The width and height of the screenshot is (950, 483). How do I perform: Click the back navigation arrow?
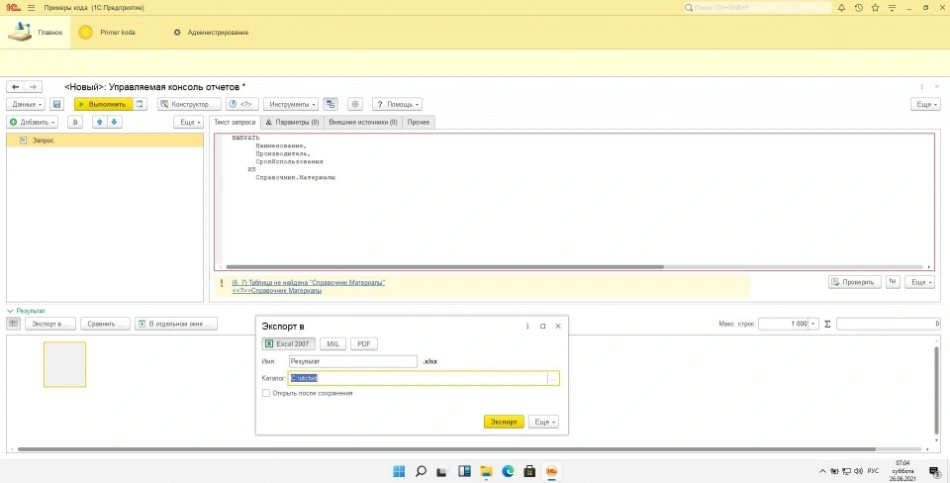(x=15, y=87)
